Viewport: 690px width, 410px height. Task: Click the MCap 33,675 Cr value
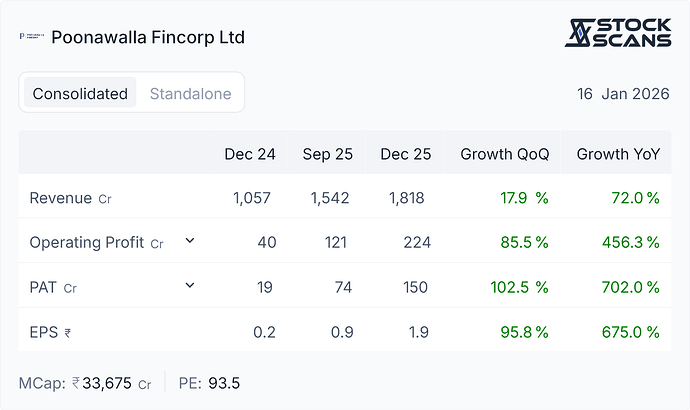point(116,383)
